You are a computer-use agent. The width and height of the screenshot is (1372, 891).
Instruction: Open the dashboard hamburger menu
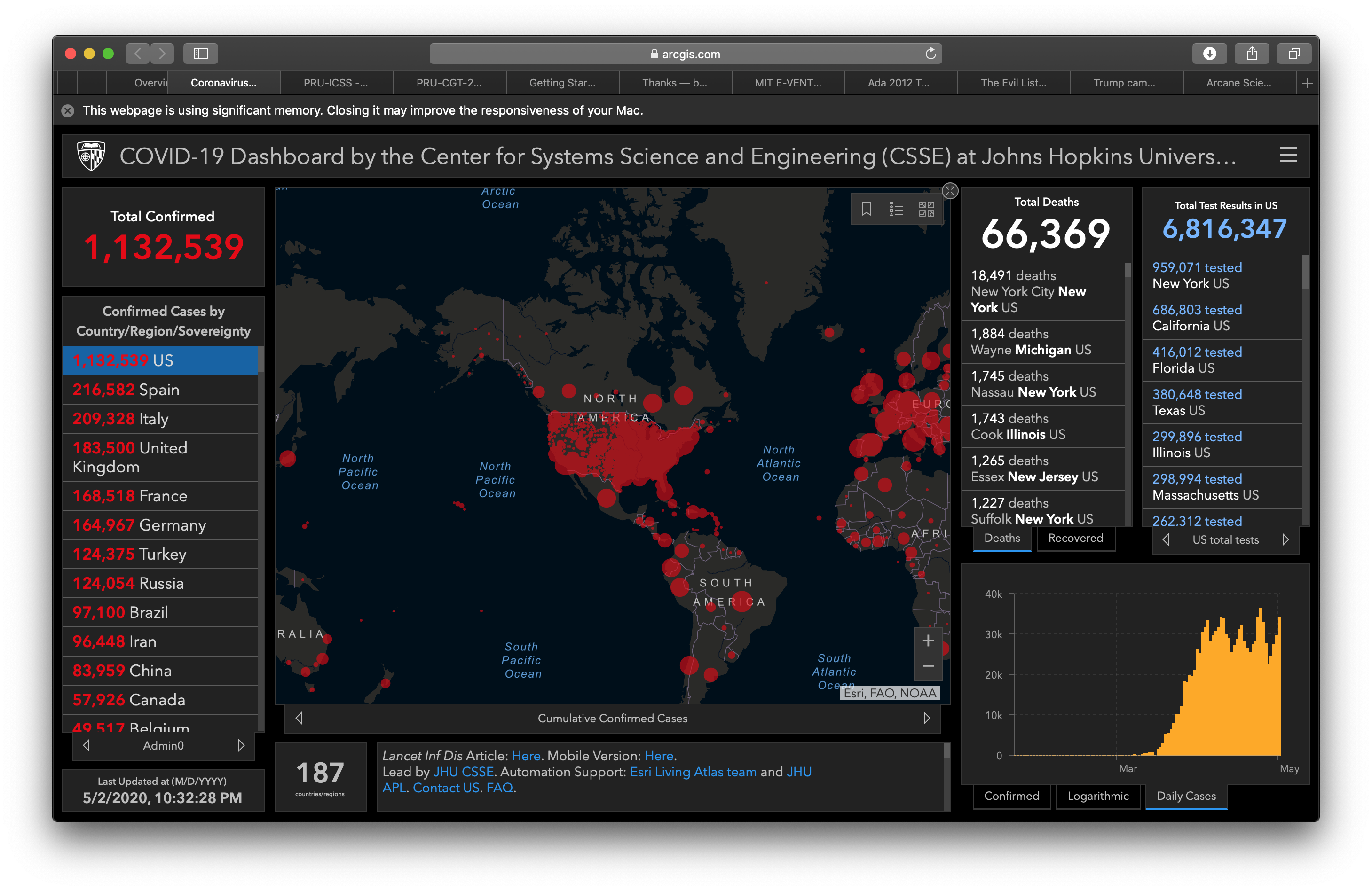[1288, 155]
